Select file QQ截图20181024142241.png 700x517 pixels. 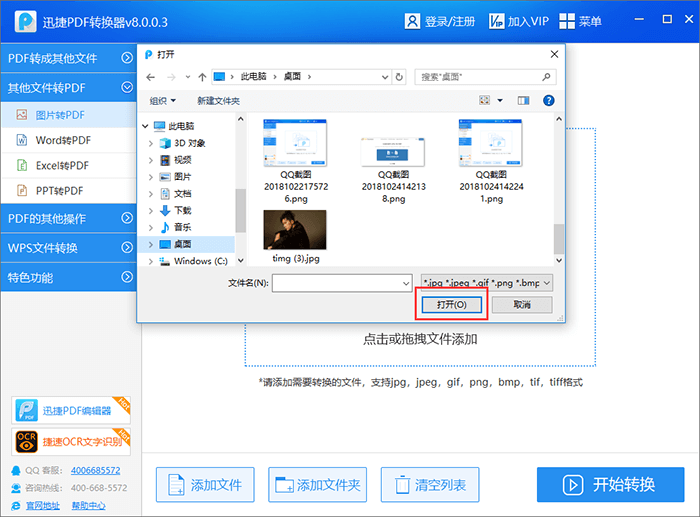tap(491, 162)
